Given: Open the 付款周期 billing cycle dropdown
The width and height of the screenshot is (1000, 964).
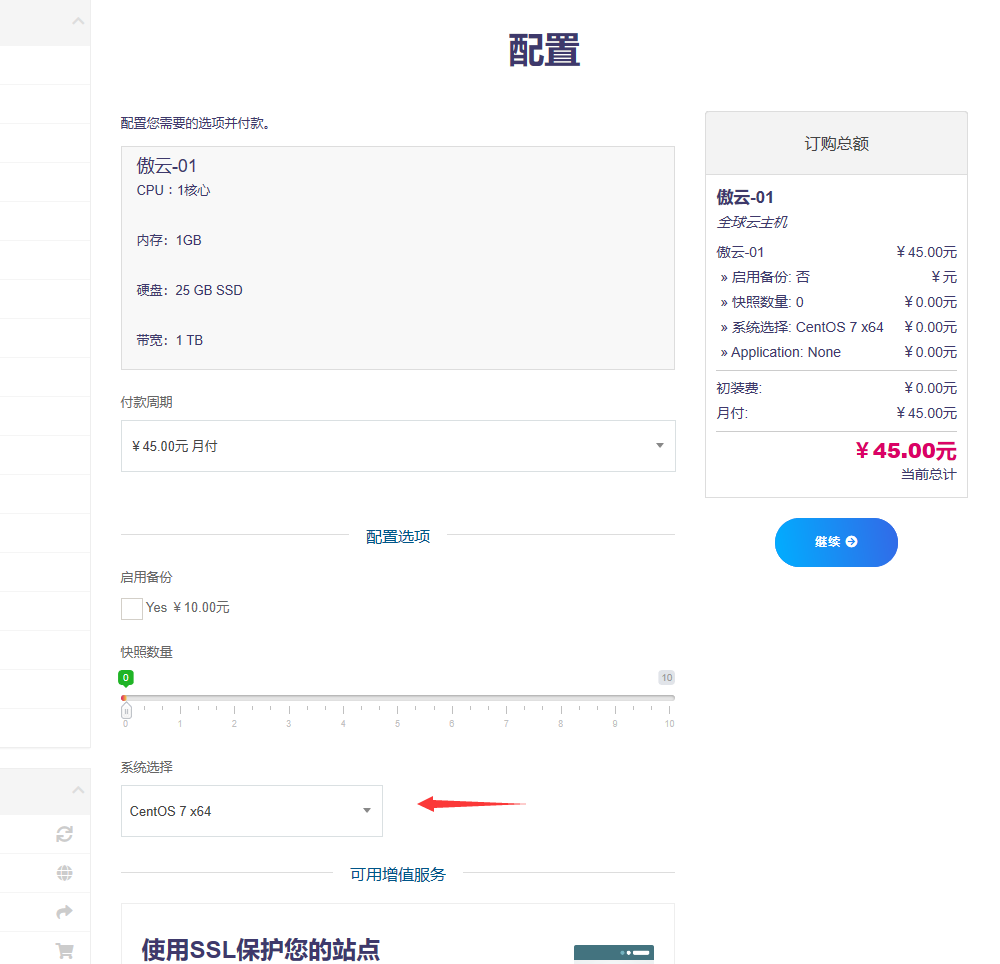Looking at the screenshot, I should tap(397, 446).
